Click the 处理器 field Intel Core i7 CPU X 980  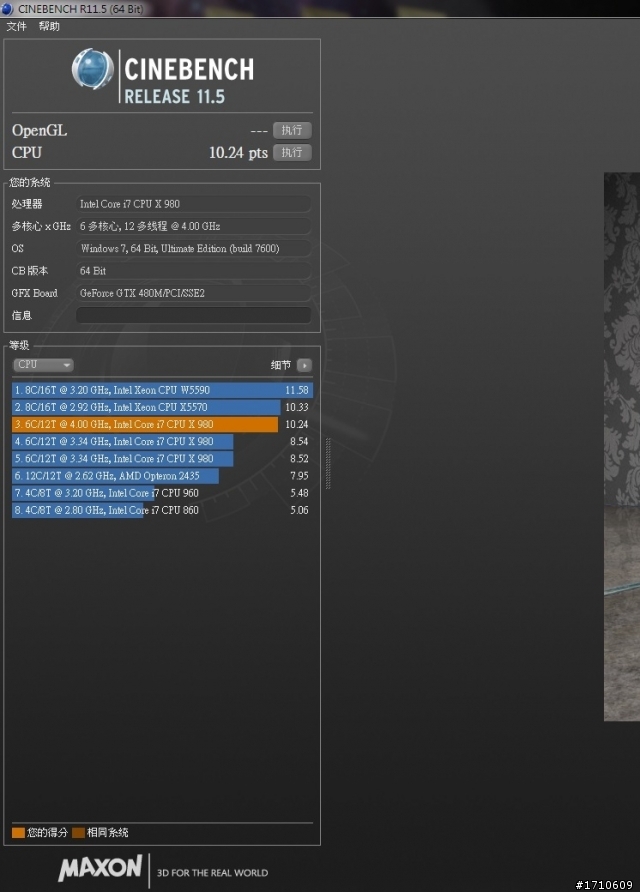[x=194, y=204]
